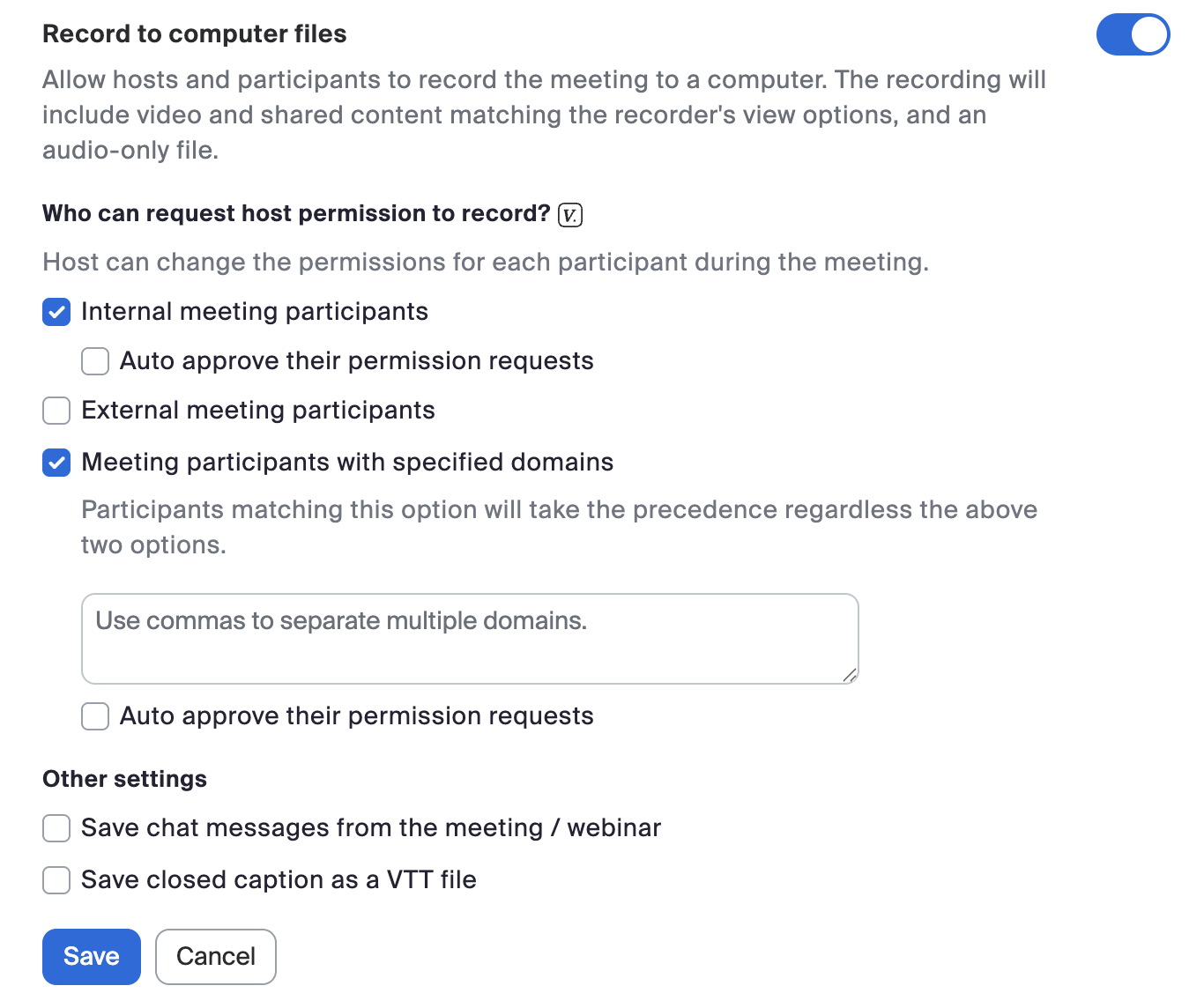Check the Save closed caption VTT checkbox
Image resolution: width=1204 pixels, height=1008 pixels.
pyautogui.click(x=56, y=880)
